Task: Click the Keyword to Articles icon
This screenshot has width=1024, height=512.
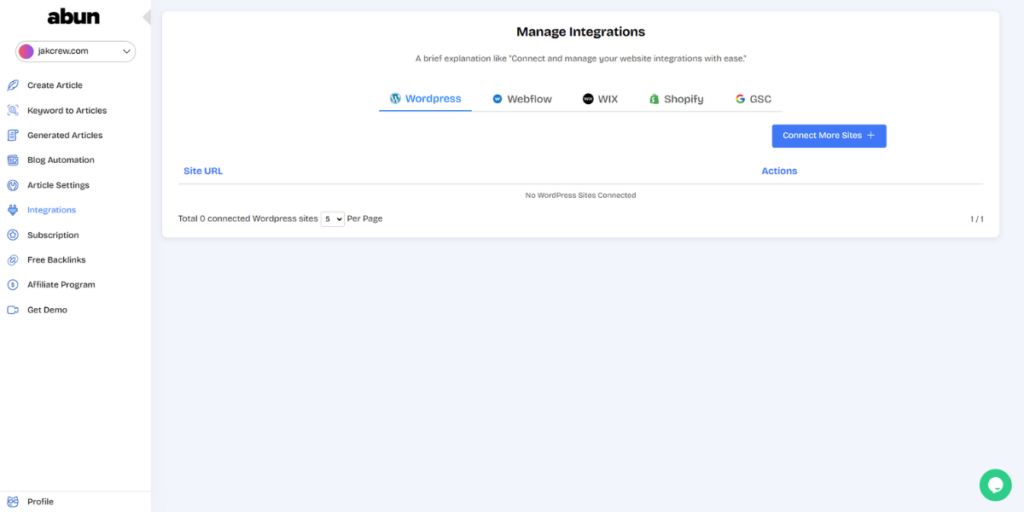Action: tap(12, 110)
